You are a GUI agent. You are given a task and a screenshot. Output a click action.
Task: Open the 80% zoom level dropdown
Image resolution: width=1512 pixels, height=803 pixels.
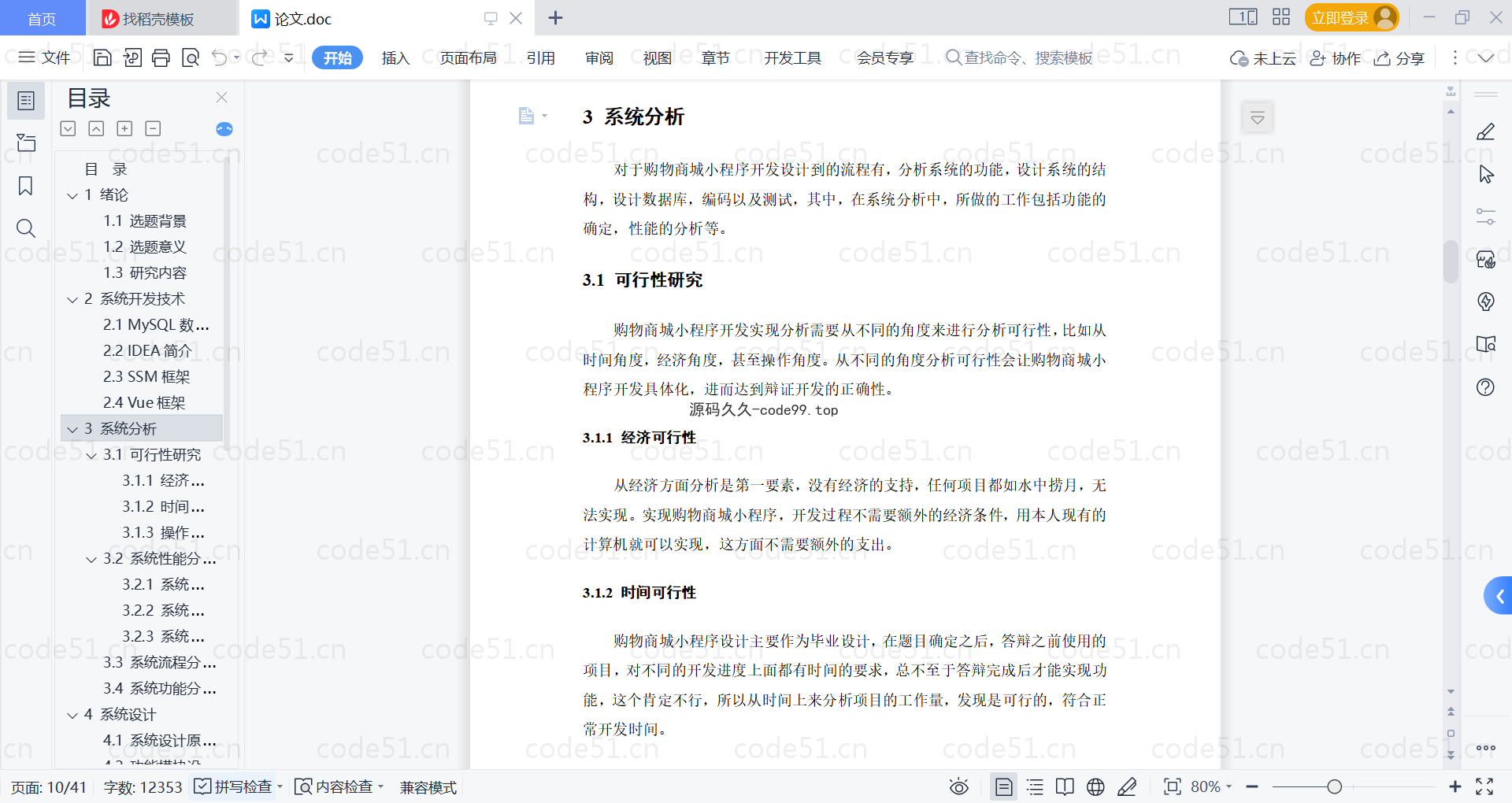pos(1211,786)
